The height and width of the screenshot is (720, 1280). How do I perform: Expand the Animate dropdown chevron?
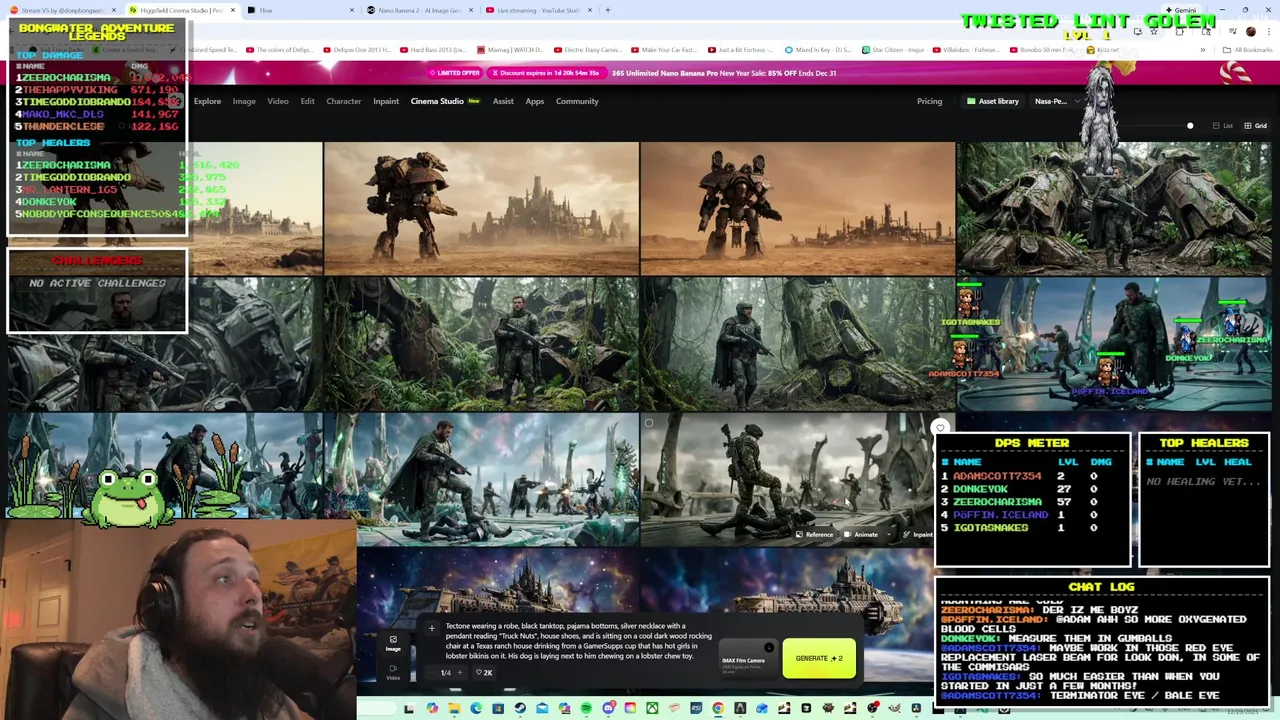889,535
